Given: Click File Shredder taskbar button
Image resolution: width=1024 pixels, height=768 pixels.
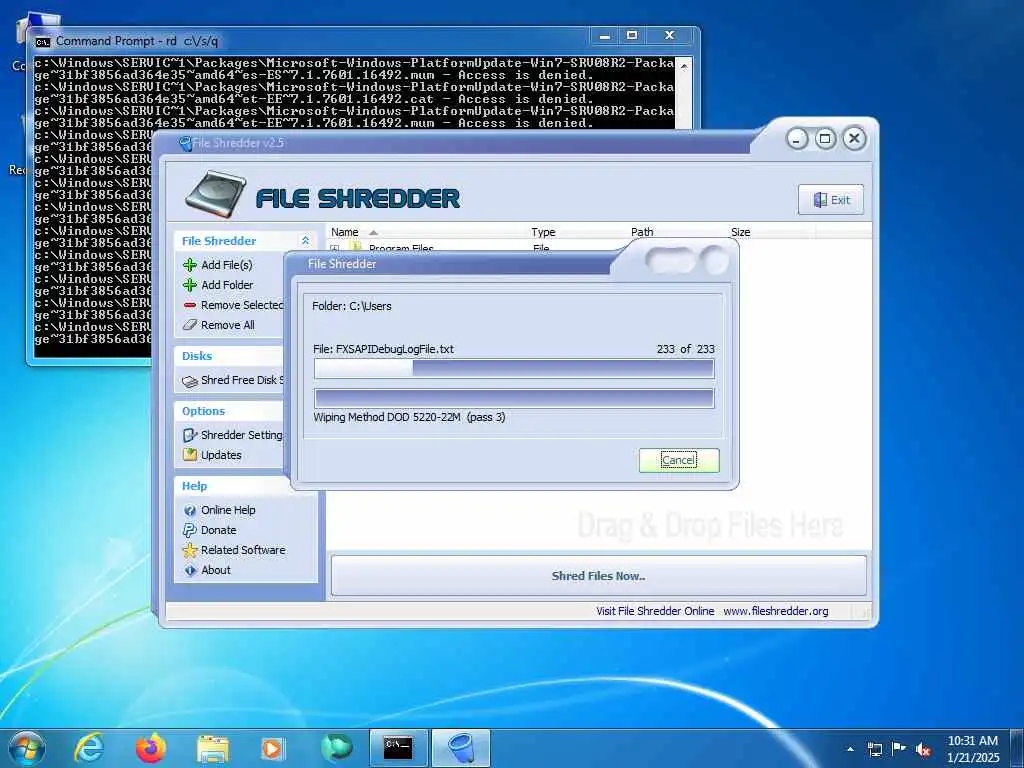Looking at the screenshot, I should pos(461,748).
